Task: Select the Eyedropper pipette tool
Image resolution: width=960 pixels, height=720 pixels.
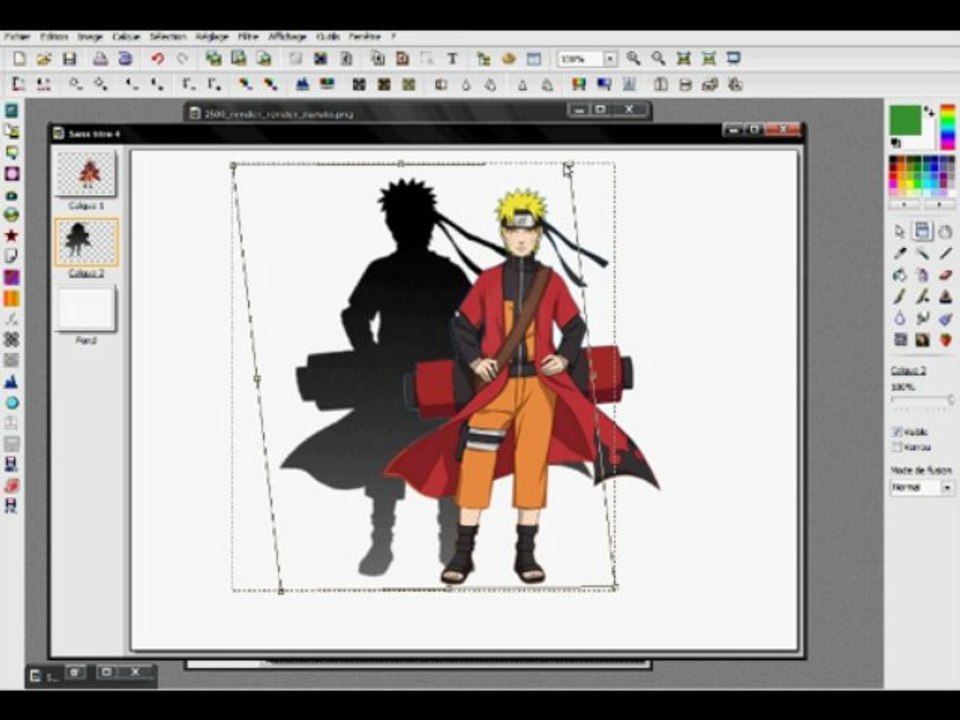Action: click(x=899, y=253)
